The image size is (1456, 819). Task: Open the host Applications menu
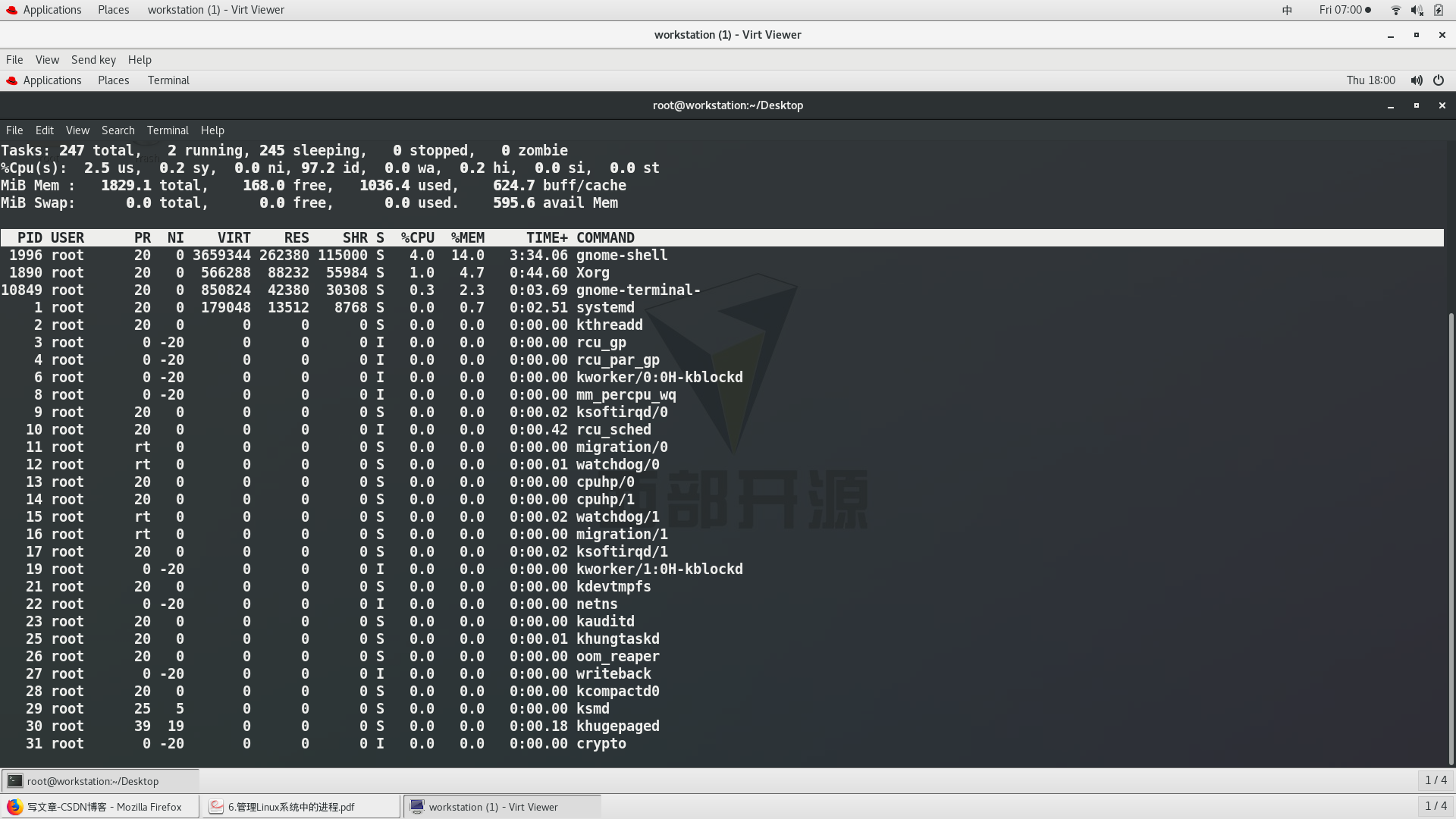pyautogui.click(x=52, y=10)
